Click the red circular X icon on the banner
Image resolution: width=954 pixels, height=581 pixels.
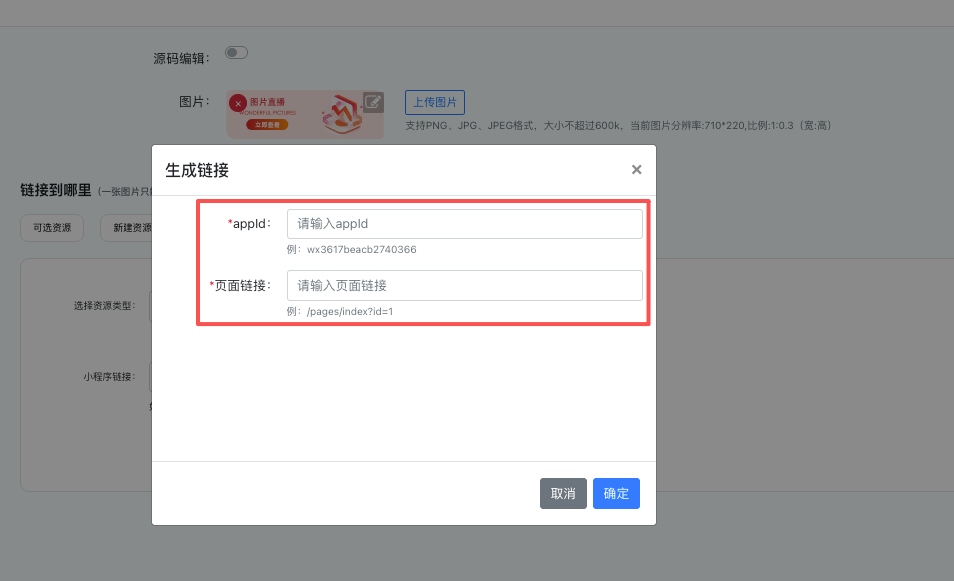[x=238, y=103]
